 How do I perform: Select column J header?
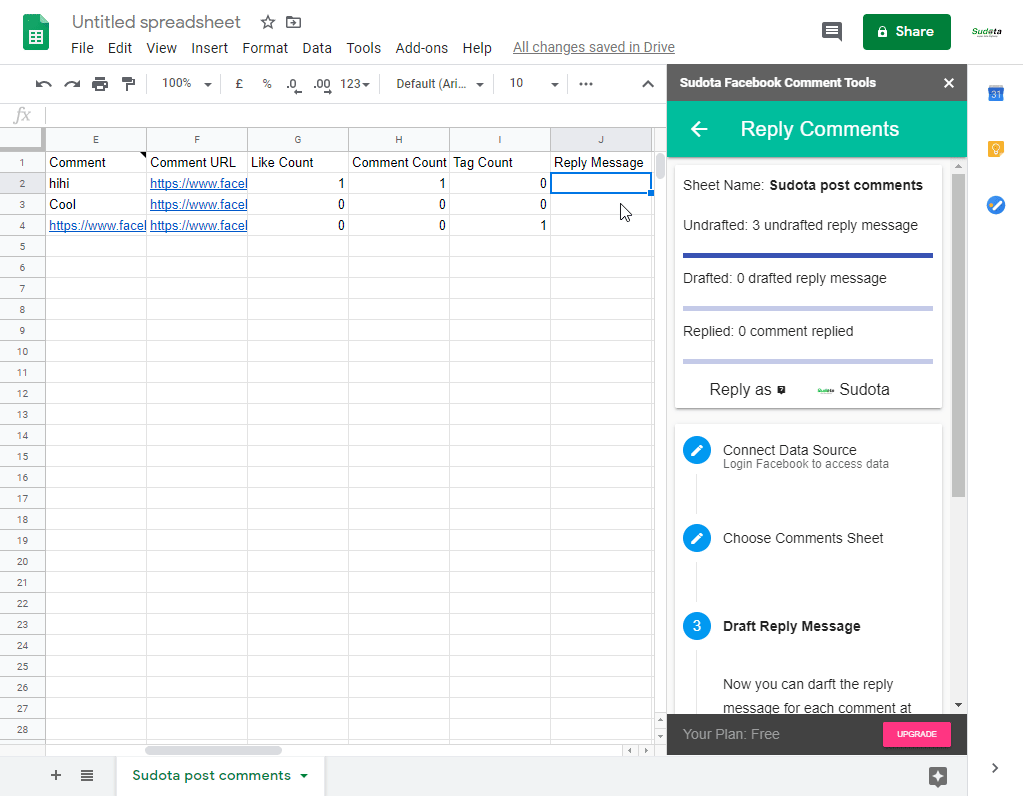[x=601, y=140]
